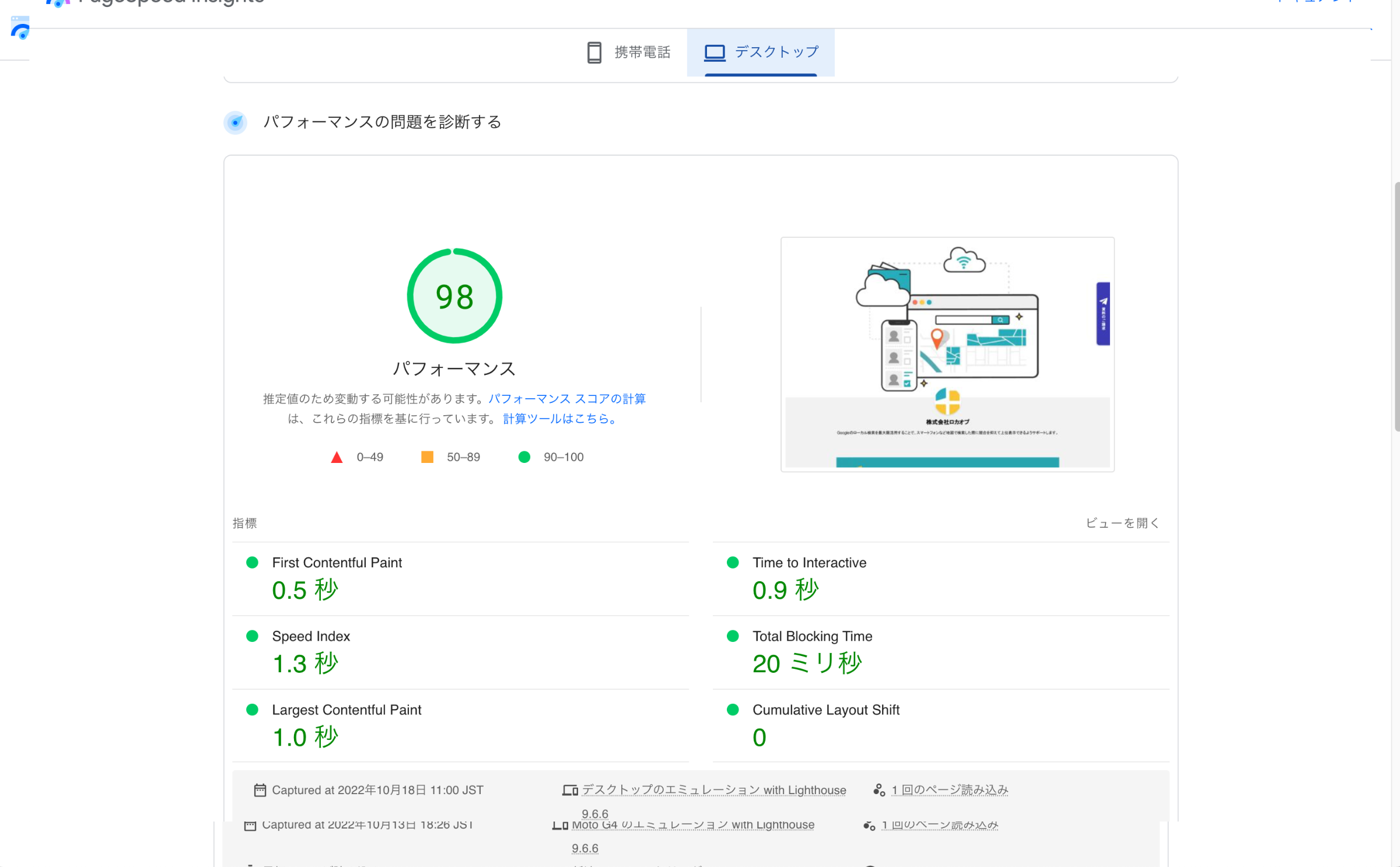Expand the First Contentful Paint metric row
The height and width of the screenshot is (867, 1400).
337,563
